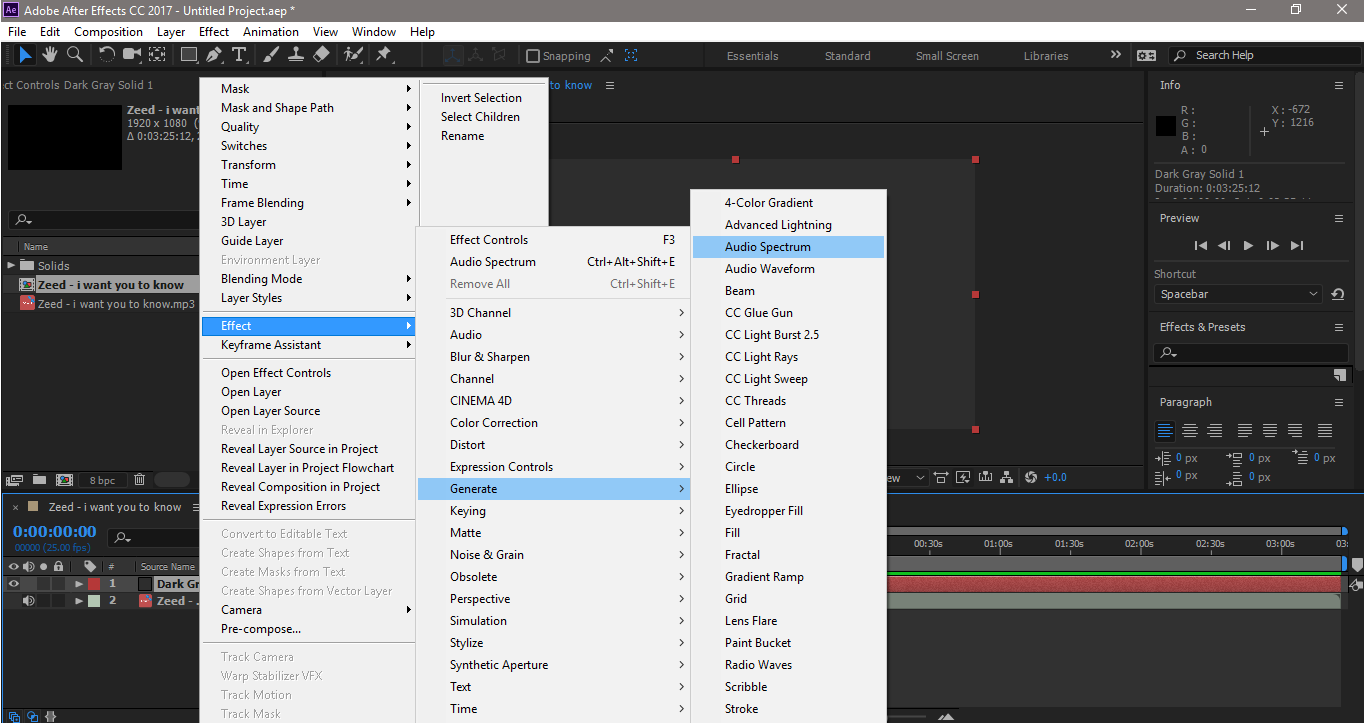1364x726 pixels.
Task: Click the 0:00:00:00 current time display
Action: (x=55, y=531)
